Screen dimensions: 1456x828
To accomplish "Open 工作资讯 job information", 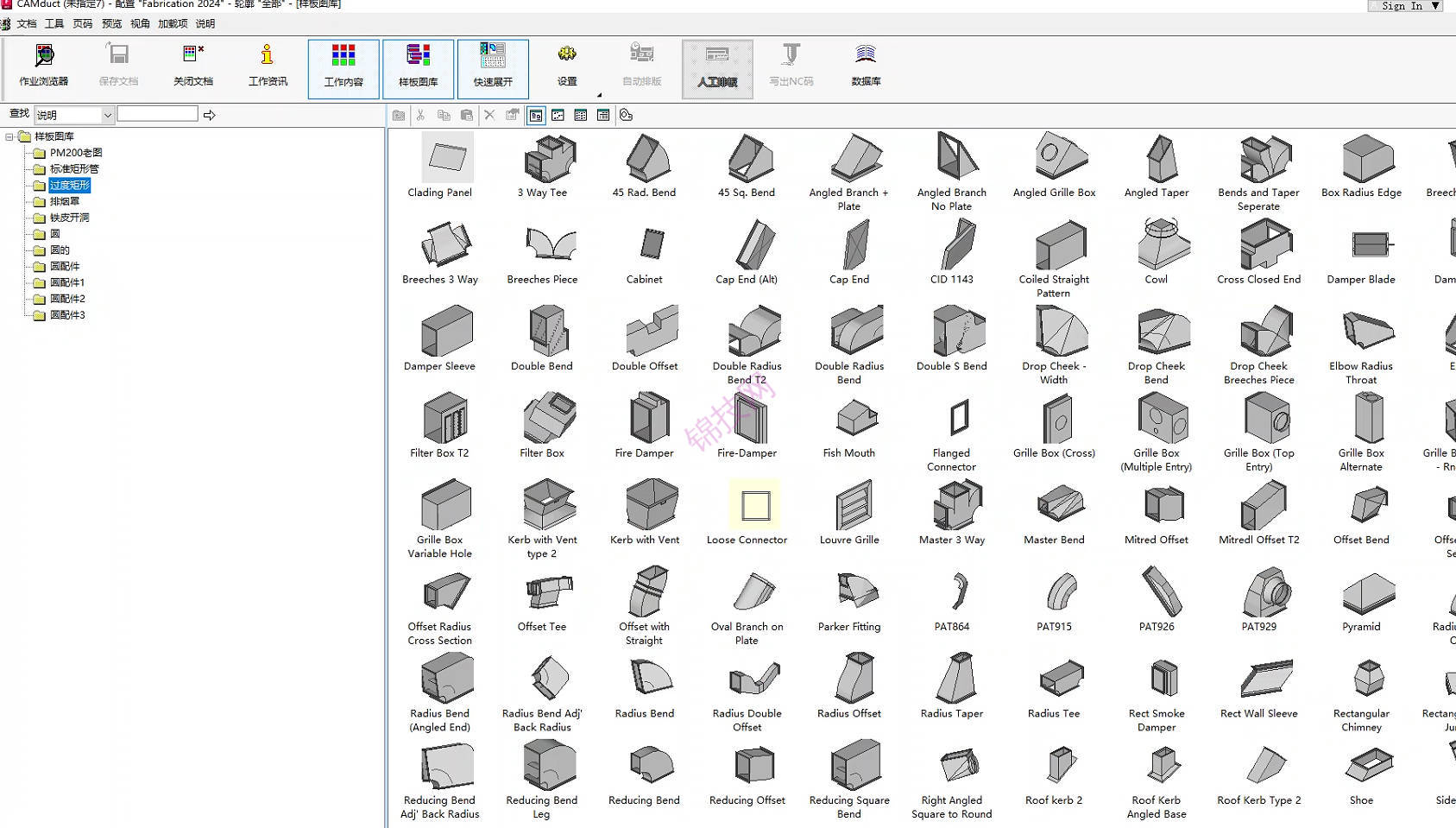I will tap(268, 66).
